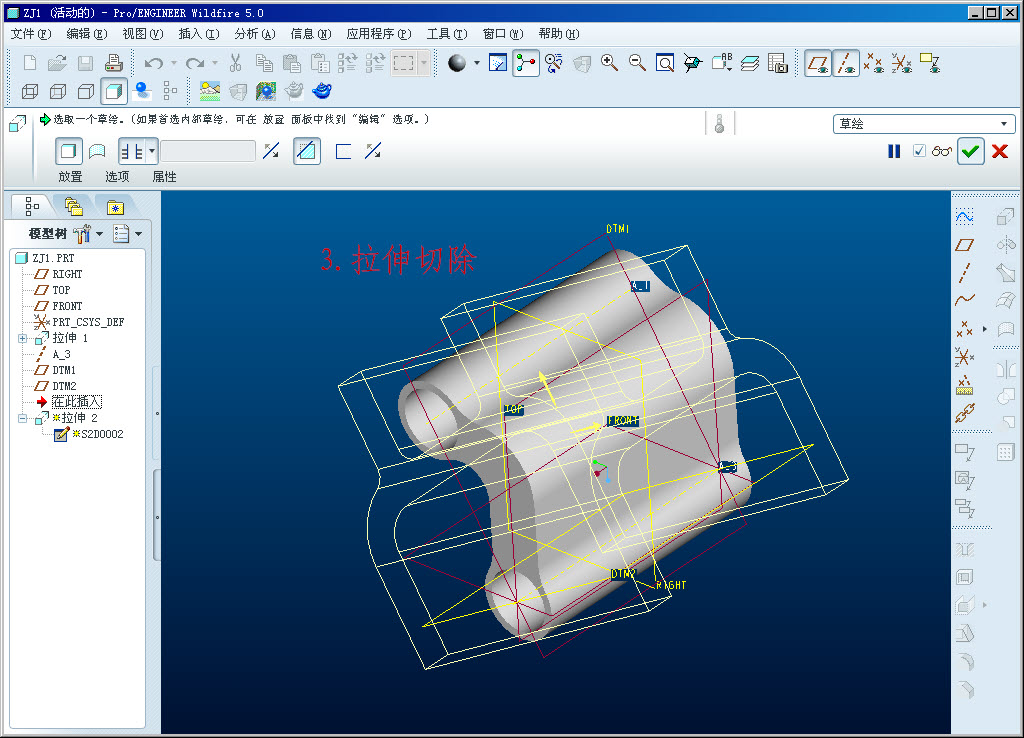1024x738 pixels.
Task: Click the blue teapot render icon
Action: pyautogui.click(x=321, y=91)
